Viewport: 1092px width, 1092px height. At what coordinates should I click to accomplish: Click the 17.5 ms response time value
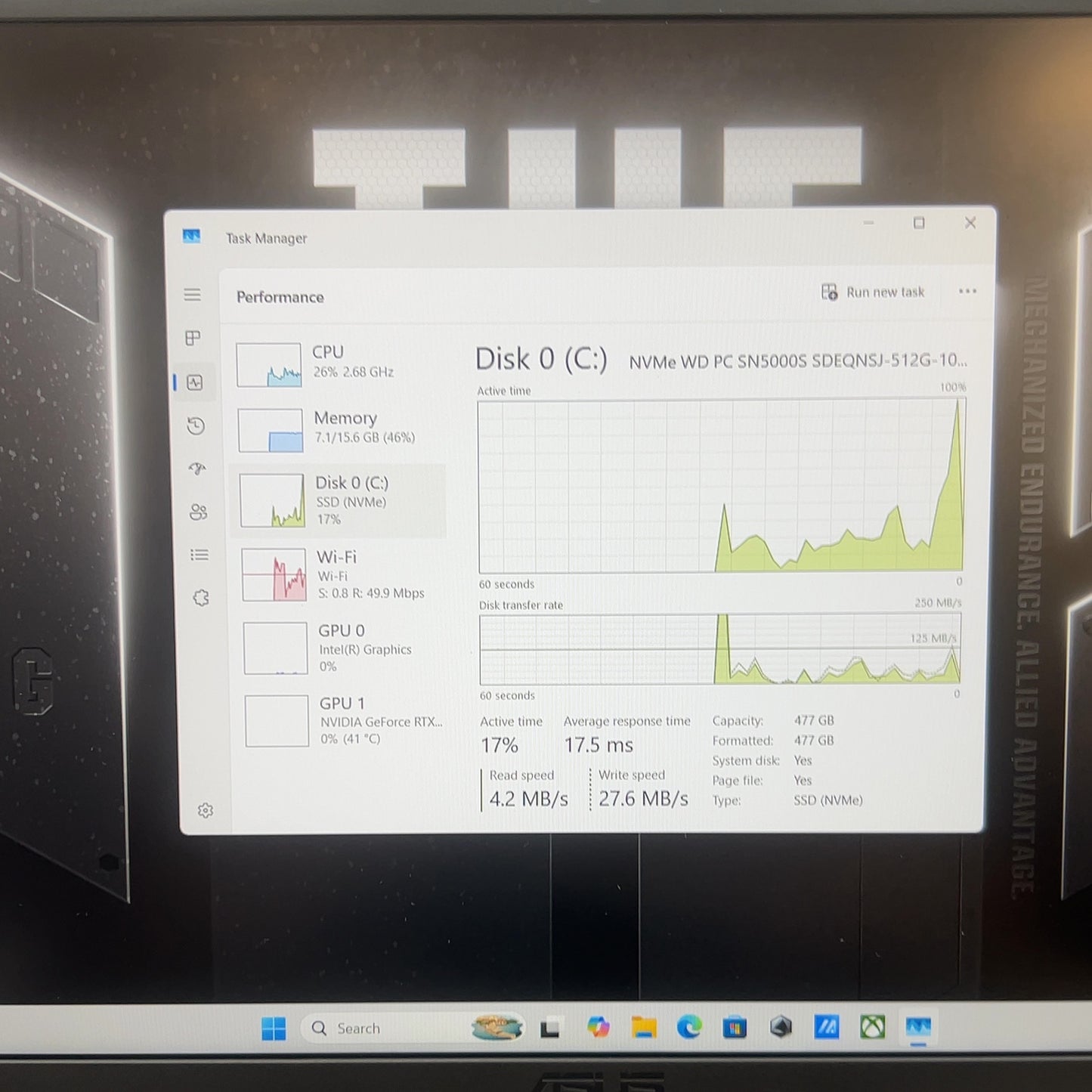coord(599,745)
